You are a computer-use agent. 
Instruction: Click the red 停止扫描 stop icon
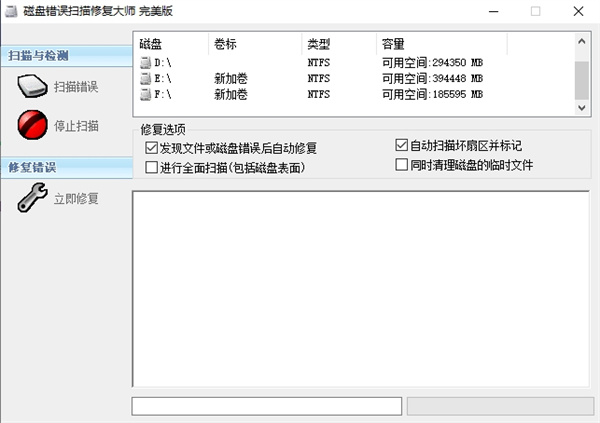click(x=32, y=125)
